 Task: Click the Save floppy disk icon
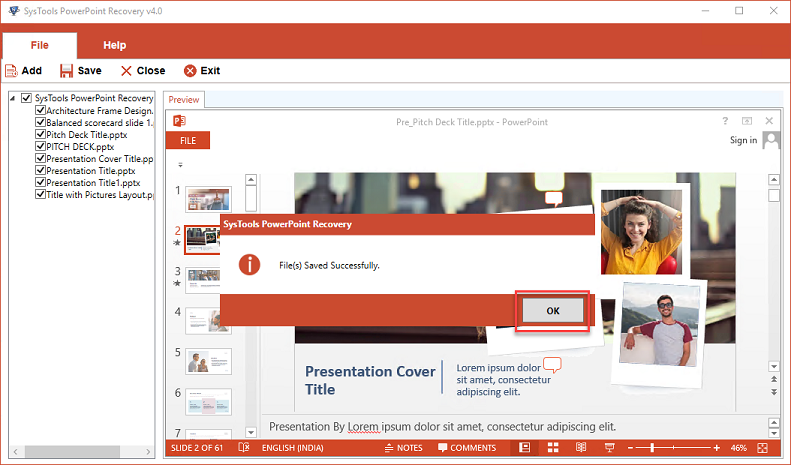[66, 71]
